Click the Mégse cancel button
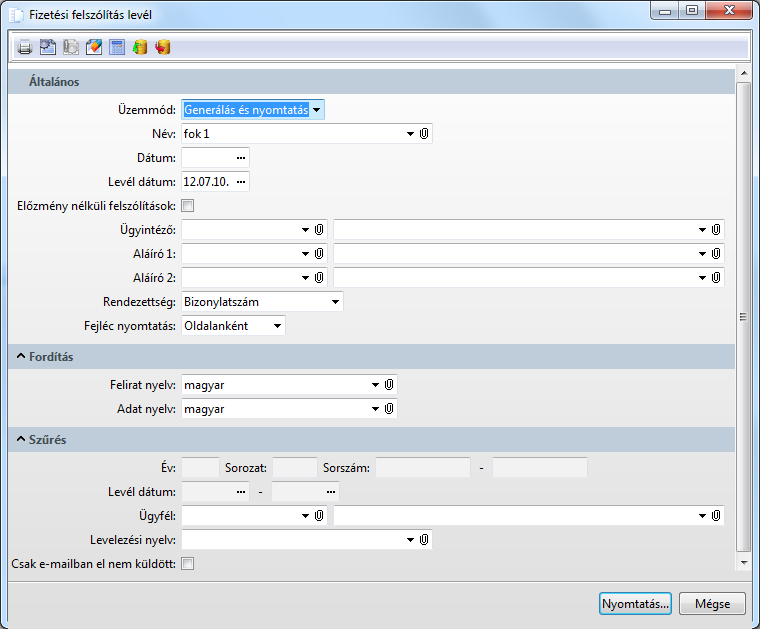The image size is (760, 629). tap(712, 604)
